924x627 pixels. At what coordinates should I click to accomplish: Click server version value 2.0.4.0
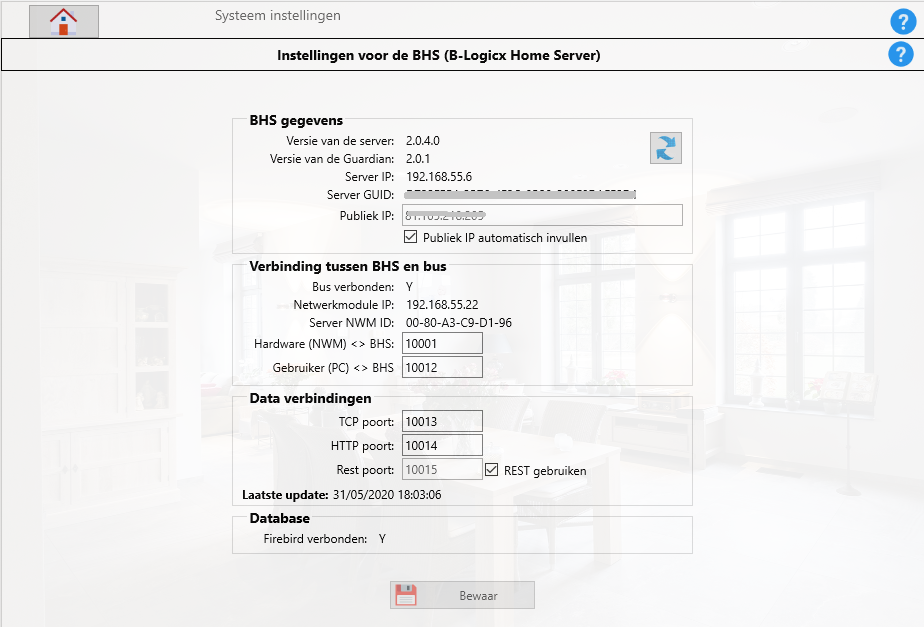tap(423, 141)
